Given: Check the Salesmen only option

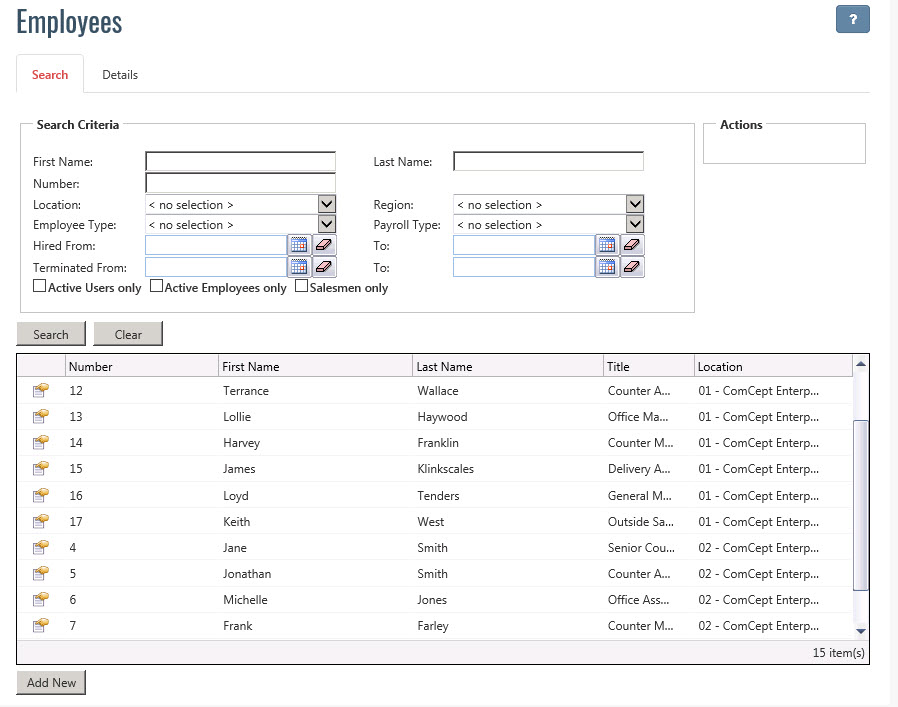Looking at the screenshot, I should pyautogui.click(x=301, y=286).
